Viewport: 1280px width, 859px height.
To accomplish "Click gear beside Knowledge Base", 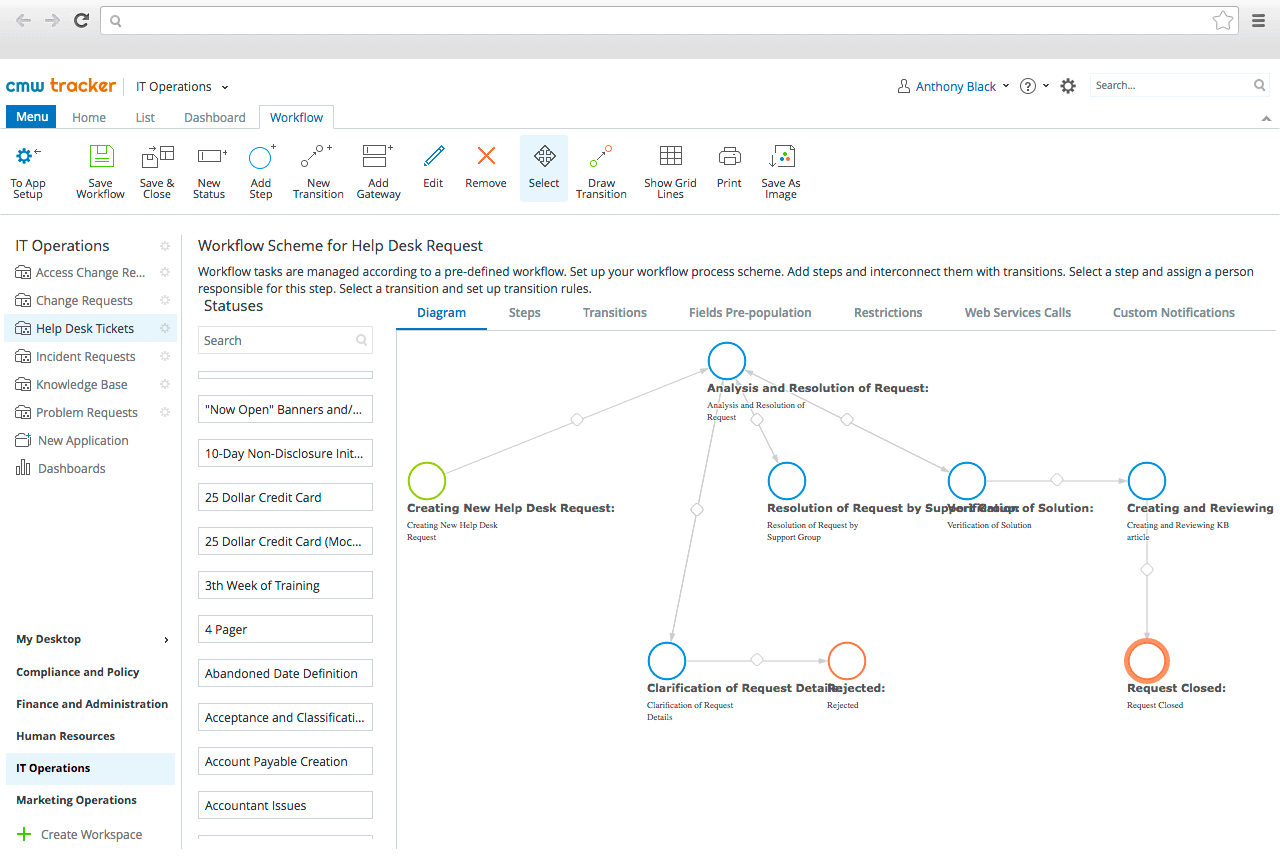I will tap(165, 384).
